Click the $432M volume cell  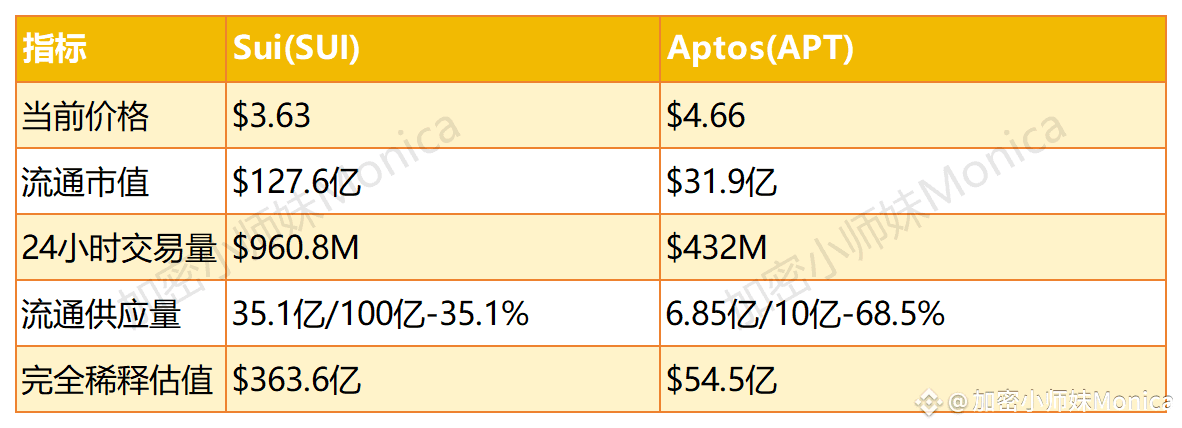coord(914,248)
